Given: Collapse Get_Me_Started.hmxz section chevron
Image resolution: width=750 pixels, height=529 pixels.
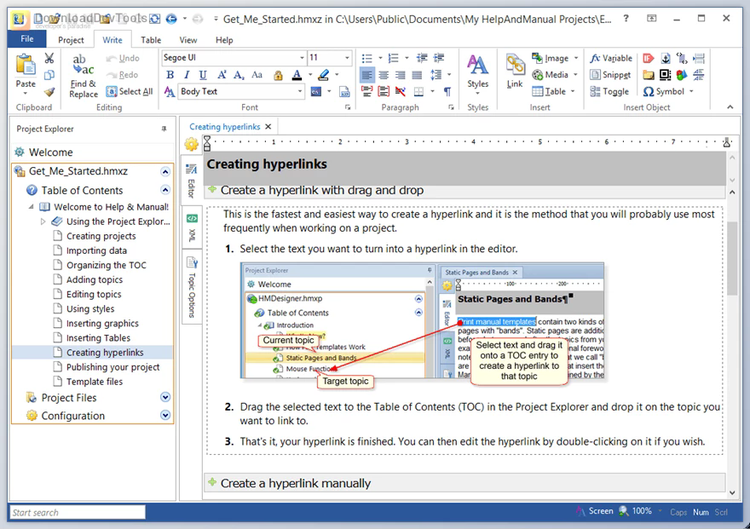Looking at the screenshot, I should pyautogui.click(x=165, y=172).
